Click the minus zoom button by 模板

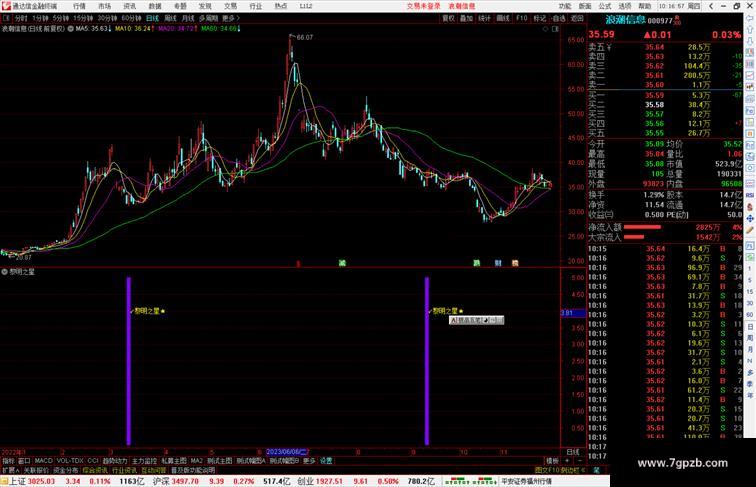580,461
